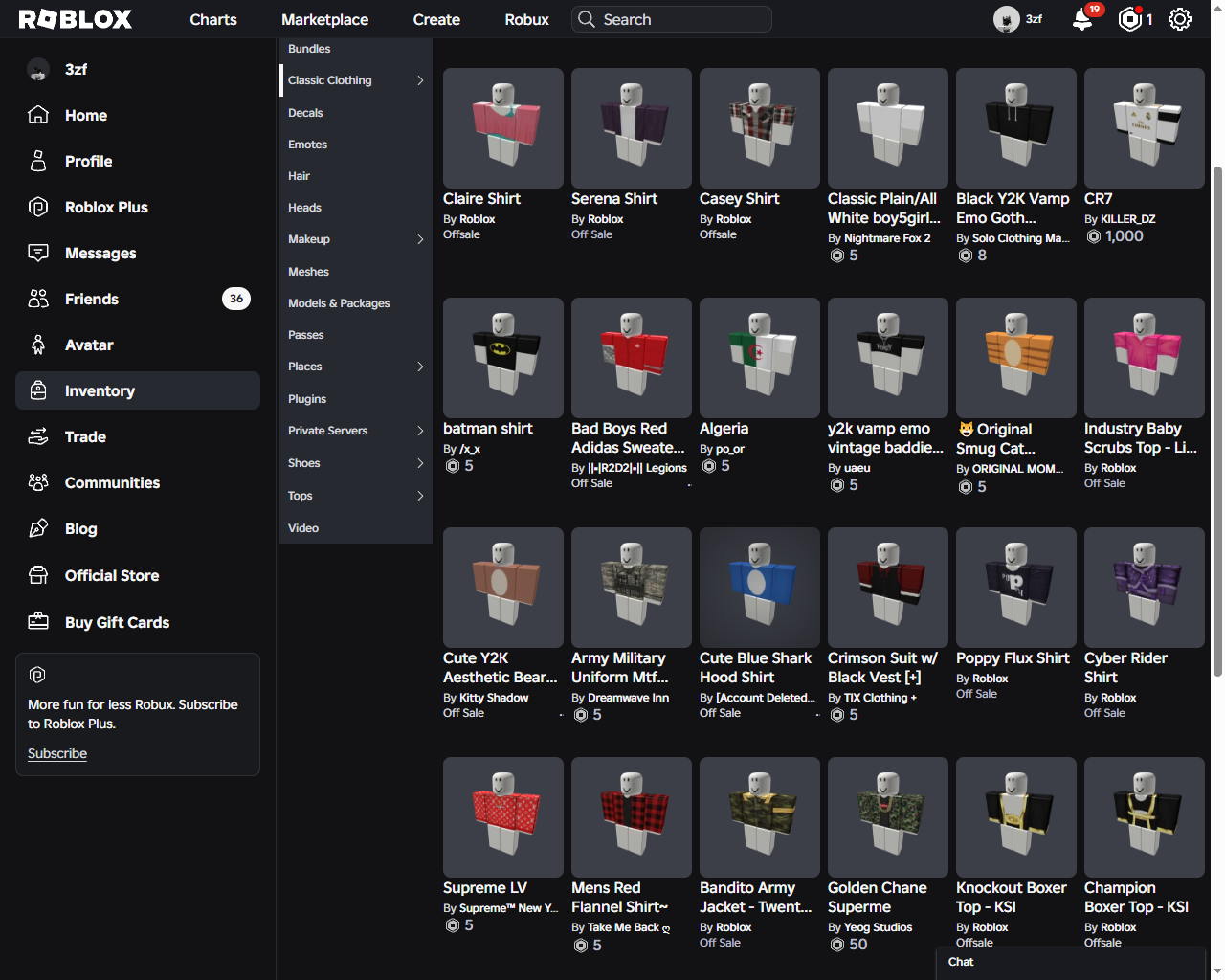
Task: Click Robux icon under CR7 shirt
Action: pyautogui.click(x=1093, y=236)
